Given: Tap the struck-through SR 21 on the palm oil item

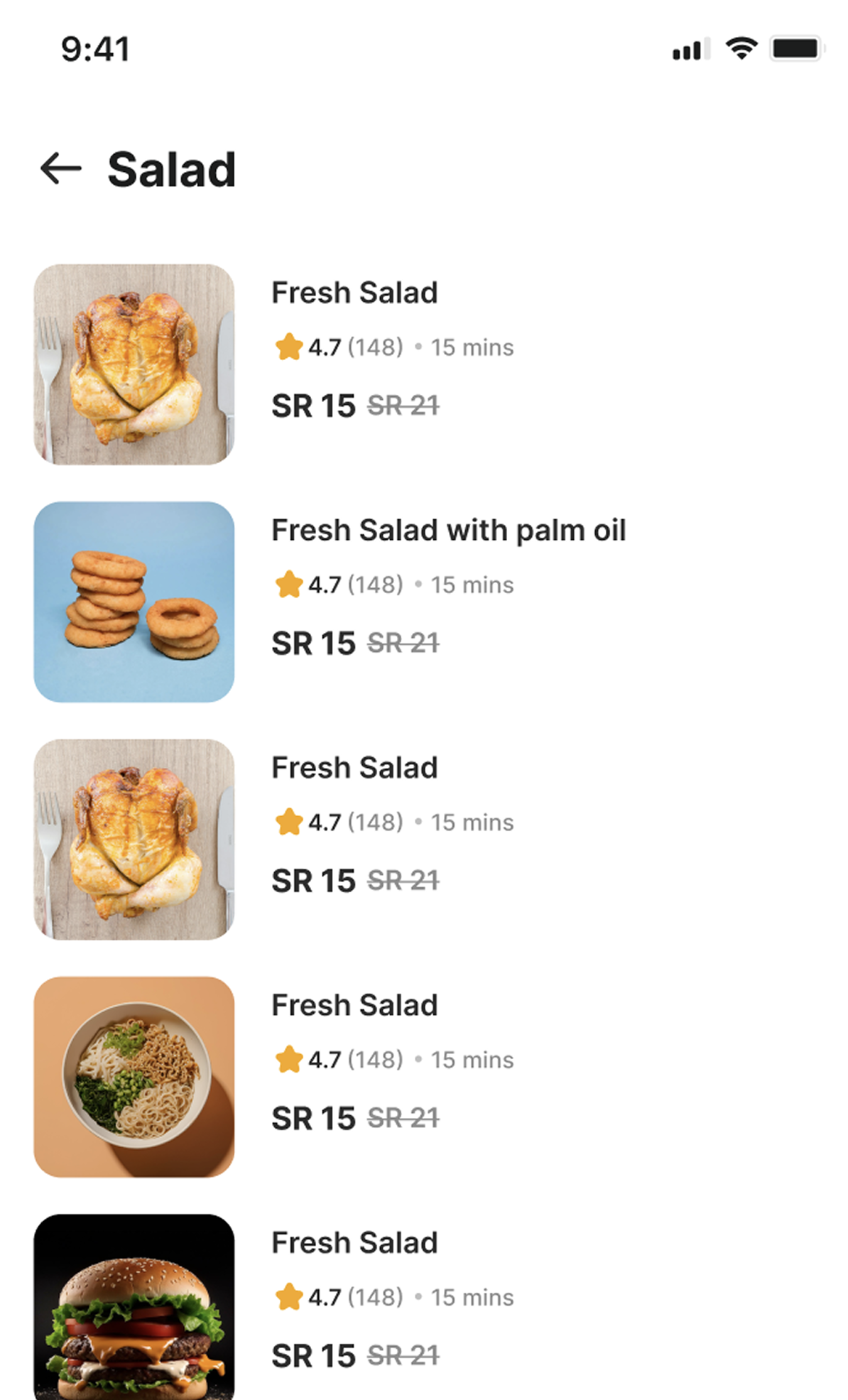Looking at the screenshot, I should pyautogui.click(x=403, y=644).
